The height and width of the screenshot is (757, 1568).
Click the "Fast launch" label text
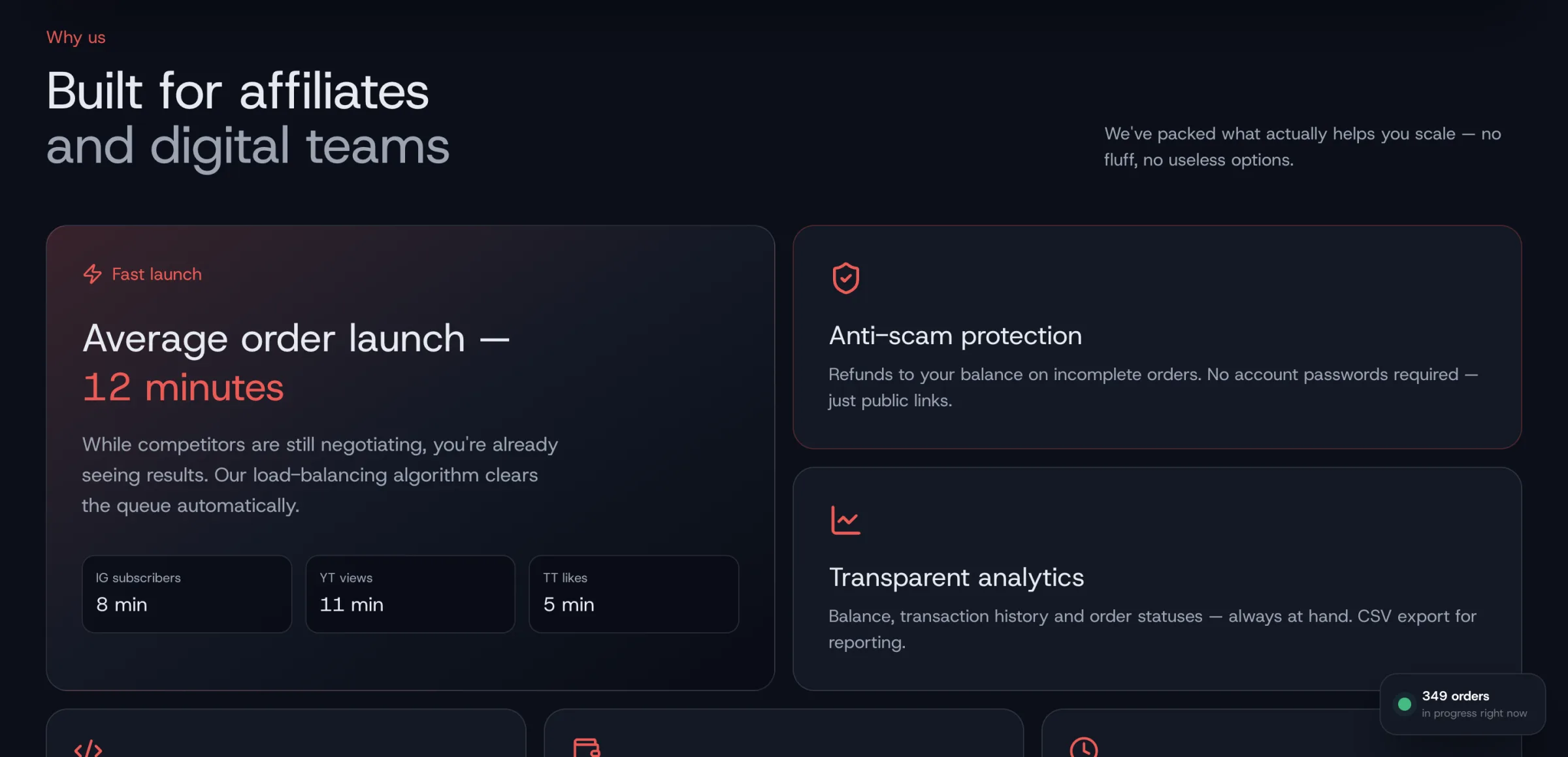(x=157, y=274)
